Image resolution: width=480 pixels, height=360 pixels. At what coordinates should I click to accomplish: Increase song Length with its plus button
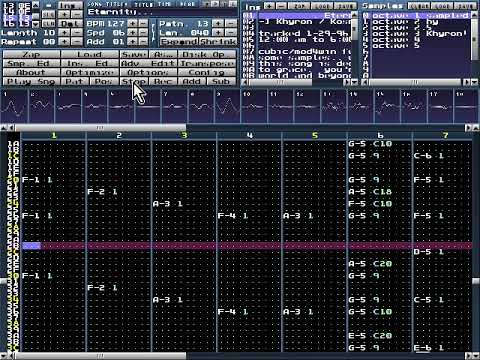coord(65,33)
